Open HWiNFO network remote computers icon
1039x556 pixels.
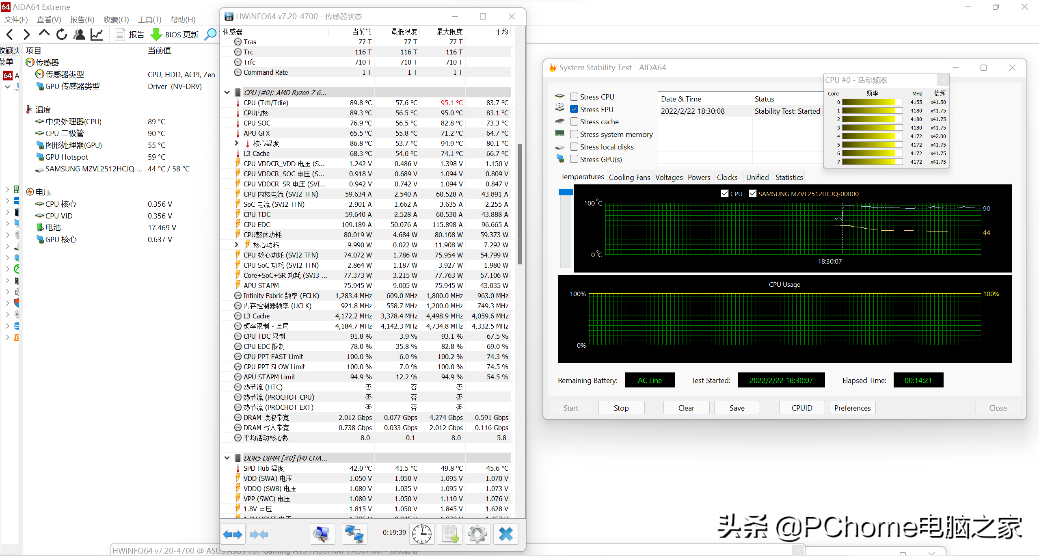[x=354, y=534]
